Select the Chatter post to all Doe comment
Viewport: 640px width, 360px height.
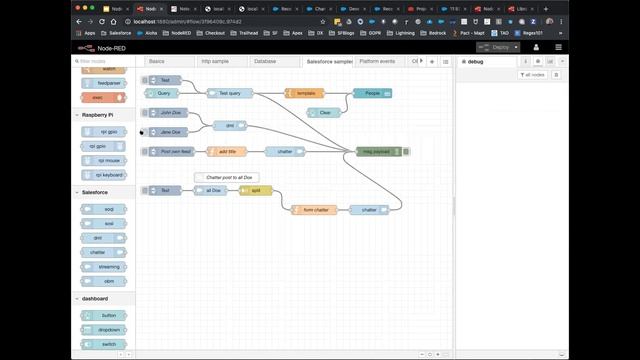coord(227,177)
